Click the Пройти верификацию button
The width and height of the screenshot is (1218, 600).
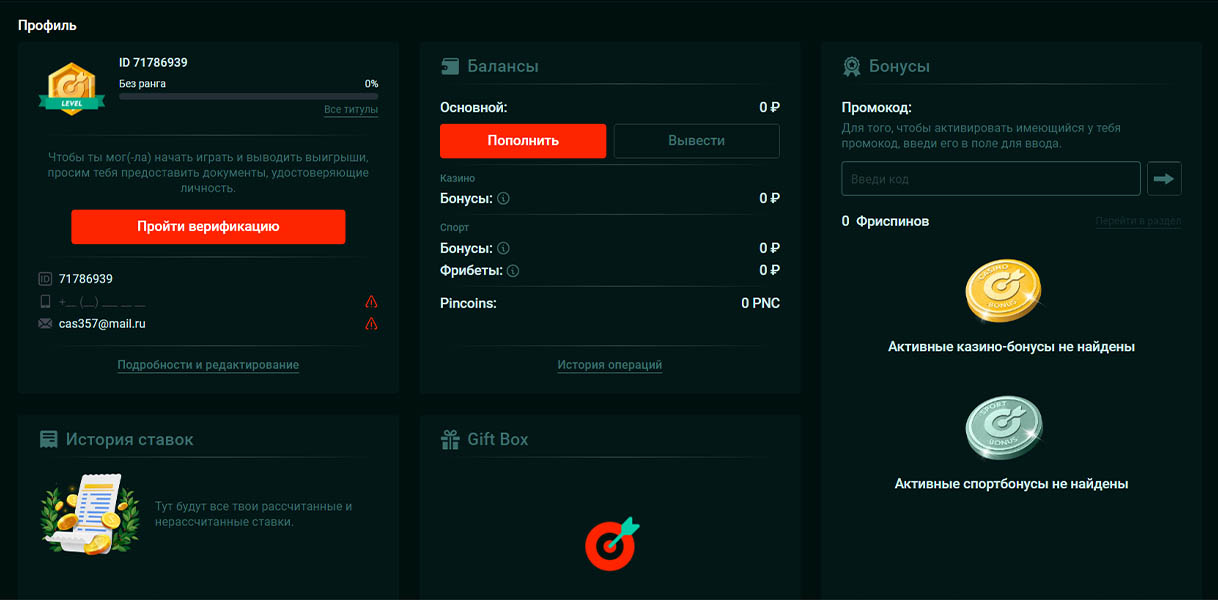pos(208,227)
